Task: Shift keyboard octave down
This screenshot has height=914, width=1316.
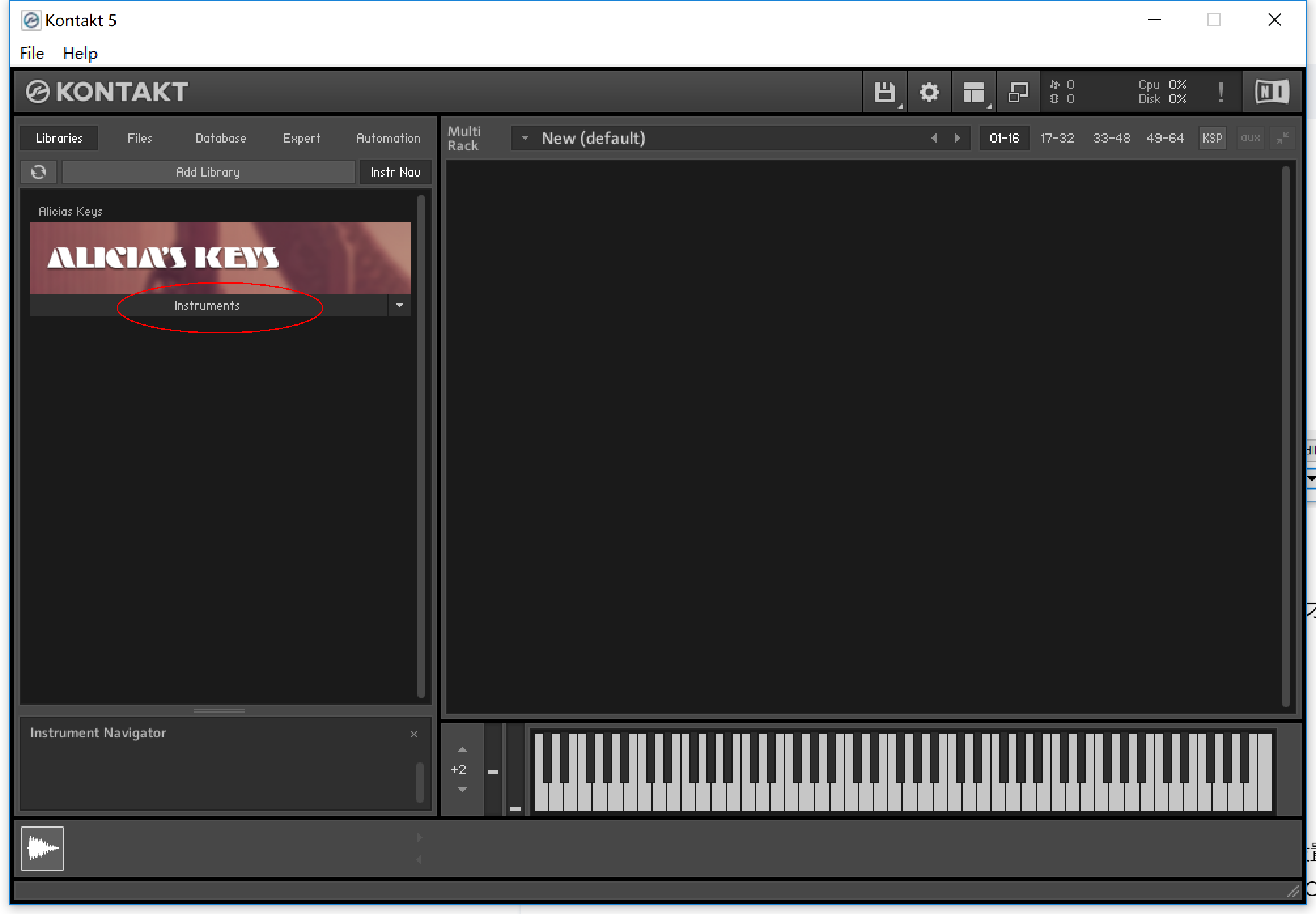Action: [462, 790]
